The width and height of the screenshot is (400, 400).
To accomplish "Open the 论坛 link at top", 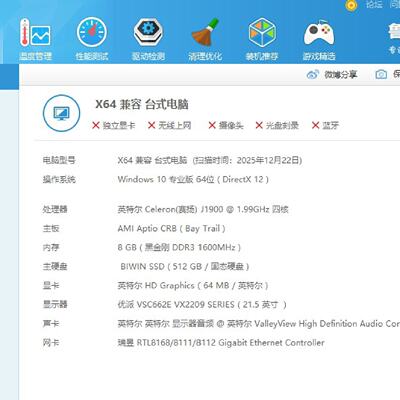I will 374,4.
